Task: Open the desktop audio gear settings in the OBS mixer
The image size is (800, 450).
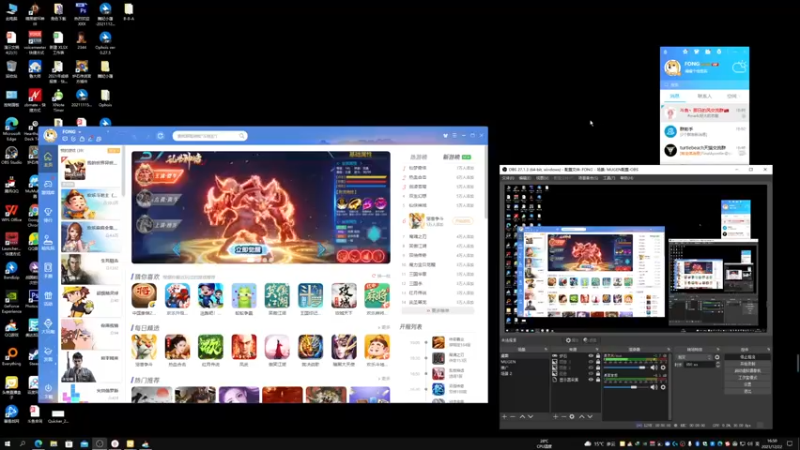Action: [663, 387]
